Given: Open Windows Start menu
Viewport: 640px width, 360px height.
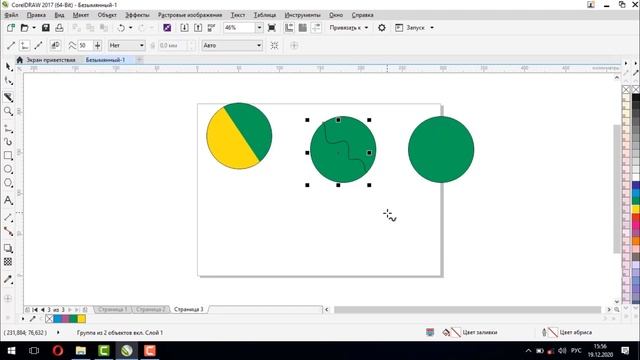Looking at the screenshot, I should click(x=11, y=351).
